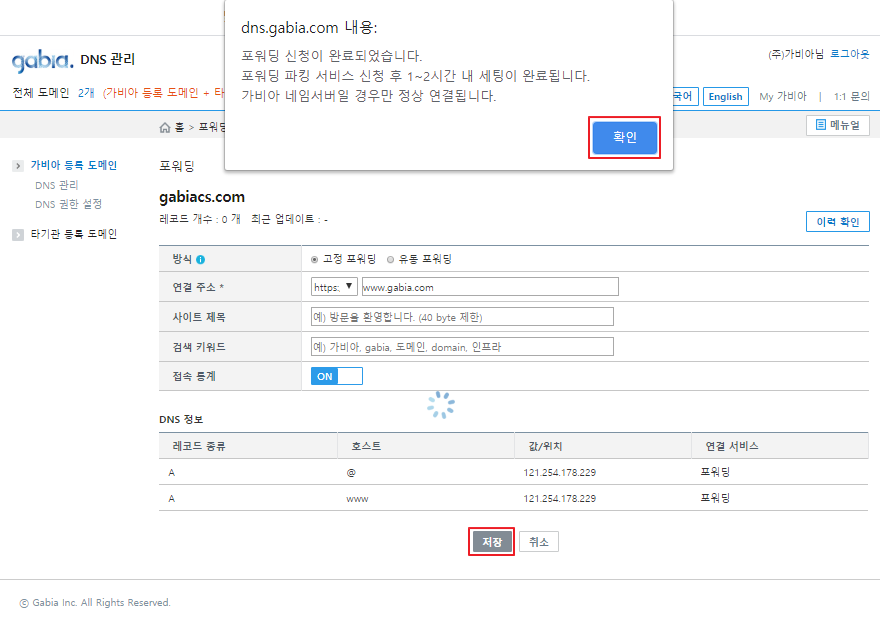The image size is (880, 620).
Task: Log out via 로그아웃 link
Action: [850, 54]
